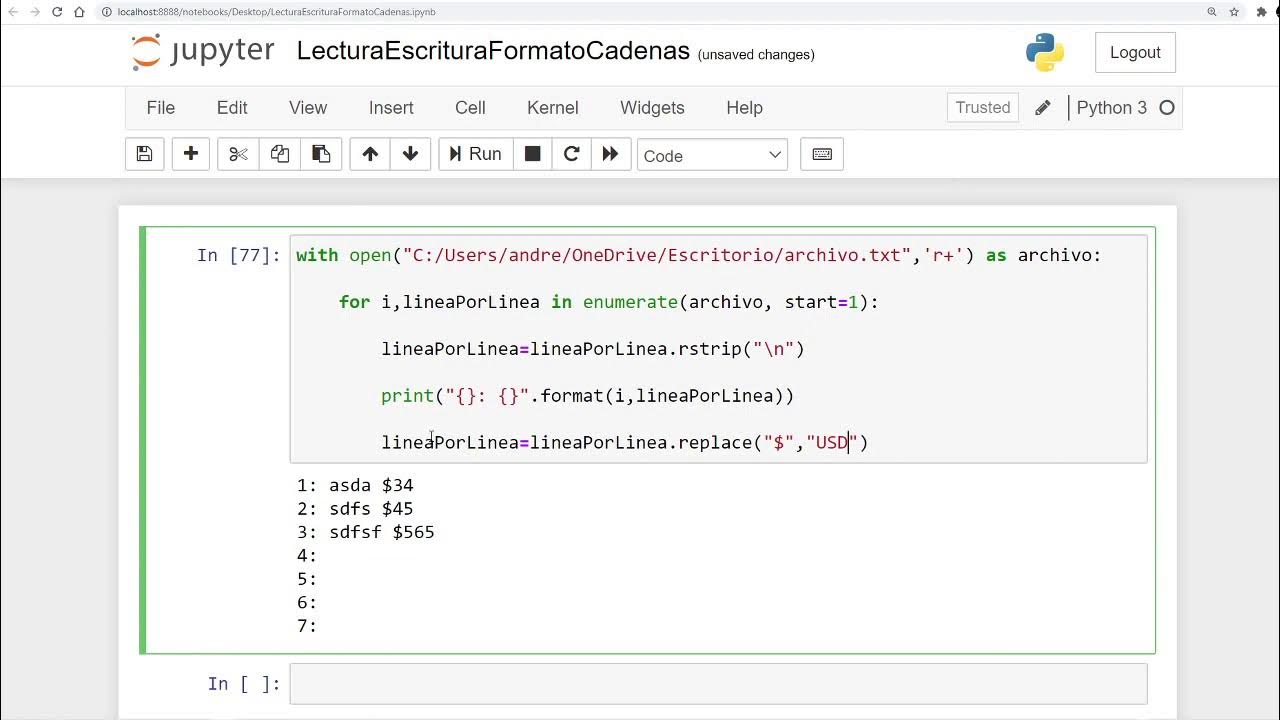Click the browser address bar URL
Image resolution: width=1280 pixels, height=720 pixels.
[276, 12]
